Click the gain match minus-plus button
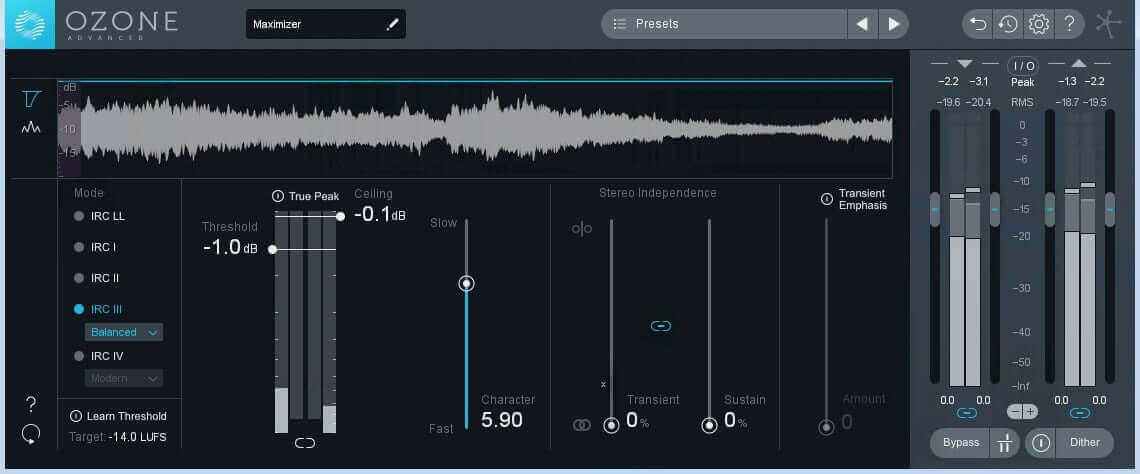 tap(1023, 412)
